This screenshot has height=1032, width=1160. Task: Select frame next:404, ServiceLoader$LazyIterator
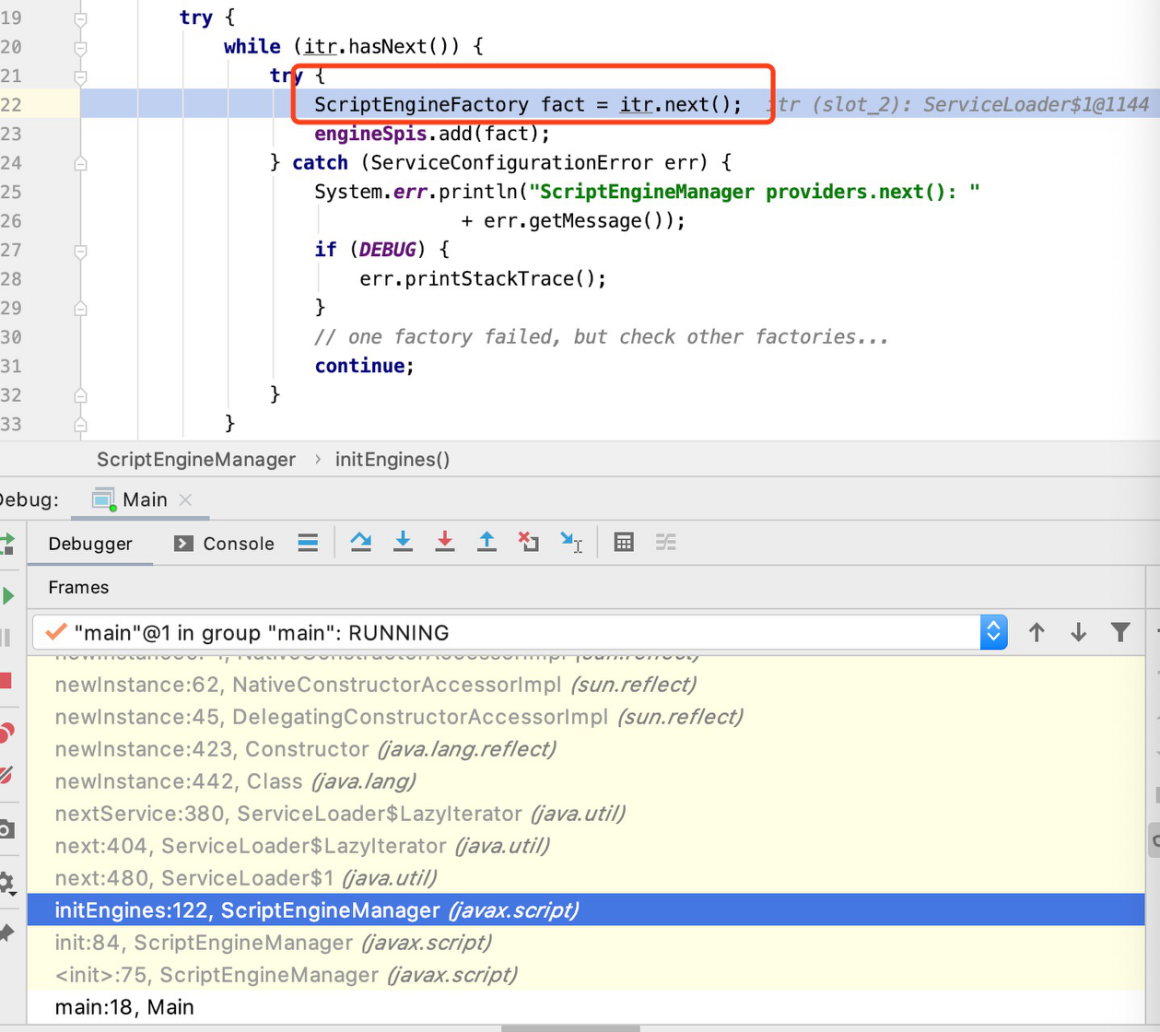pos(586,846)
